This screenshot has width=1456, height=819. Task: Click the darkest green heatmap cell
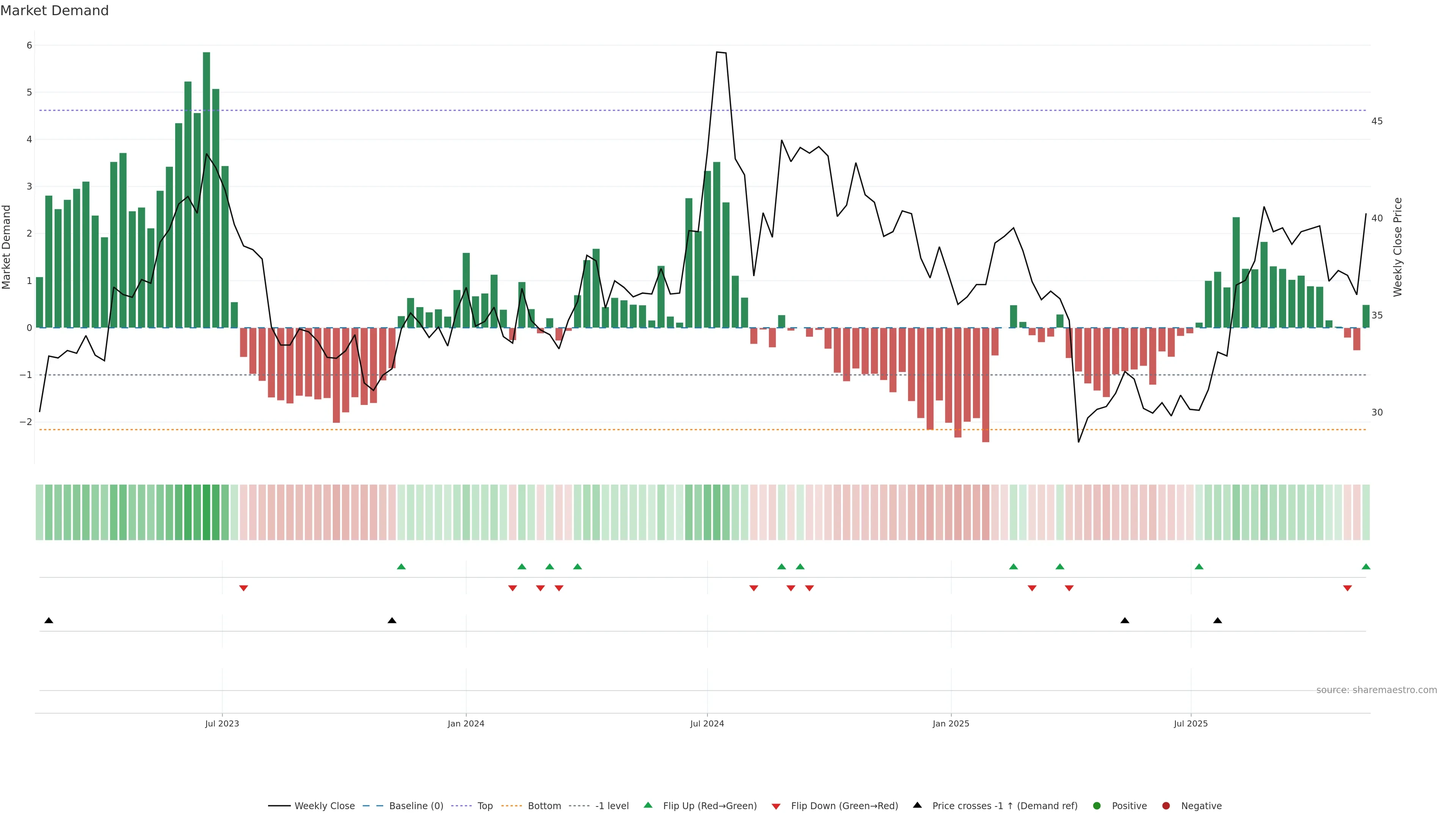pyautogui.click(x=206, y=512)
